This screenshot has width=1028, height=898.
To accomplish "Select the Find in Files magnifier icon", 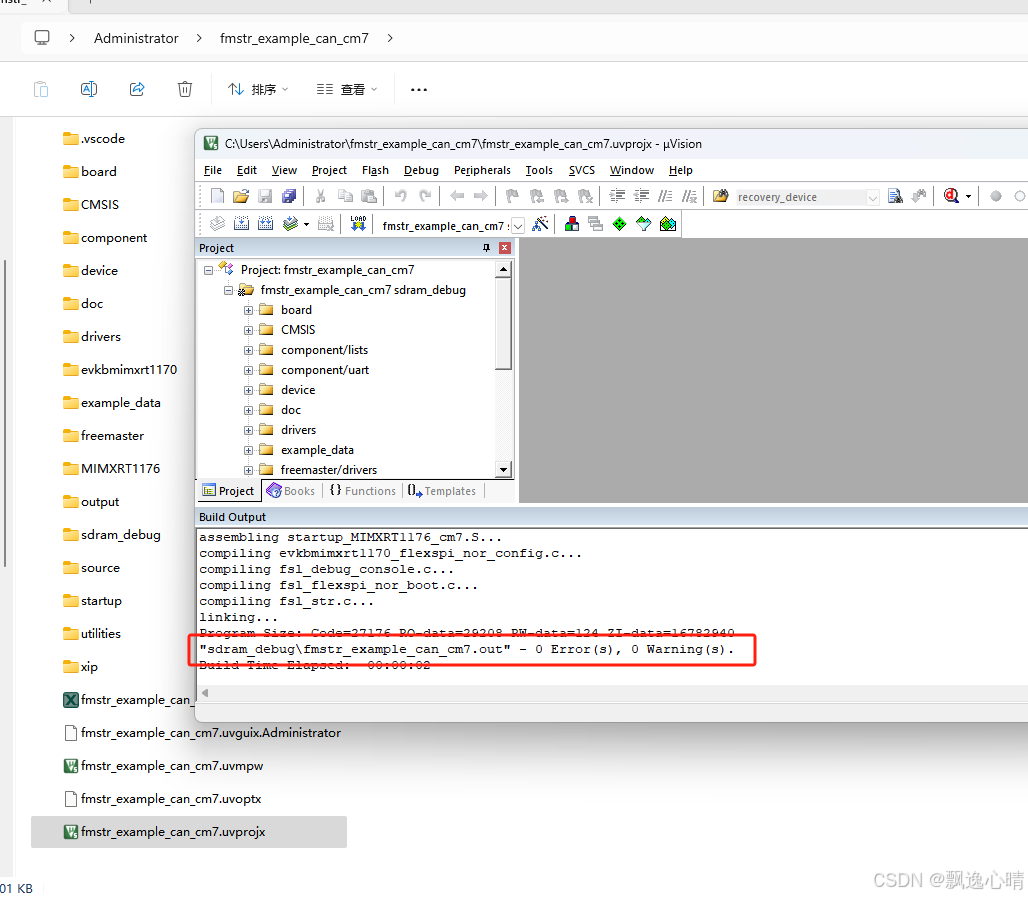I will 895,196.
